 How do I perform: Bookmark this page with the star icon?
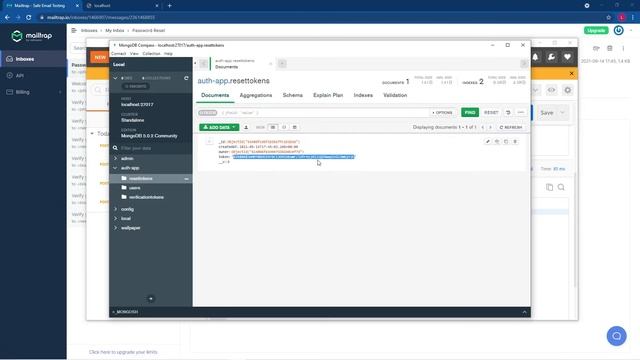[x=609, y=18]
